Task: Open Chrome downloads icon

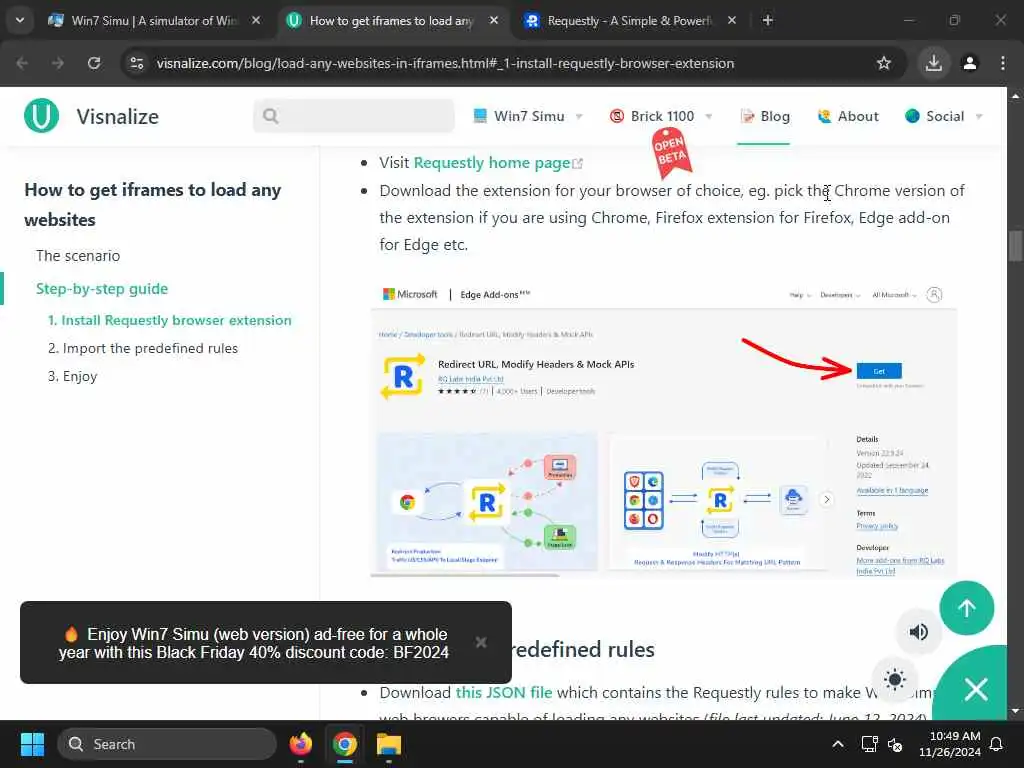Action: [x=934, y=63]
